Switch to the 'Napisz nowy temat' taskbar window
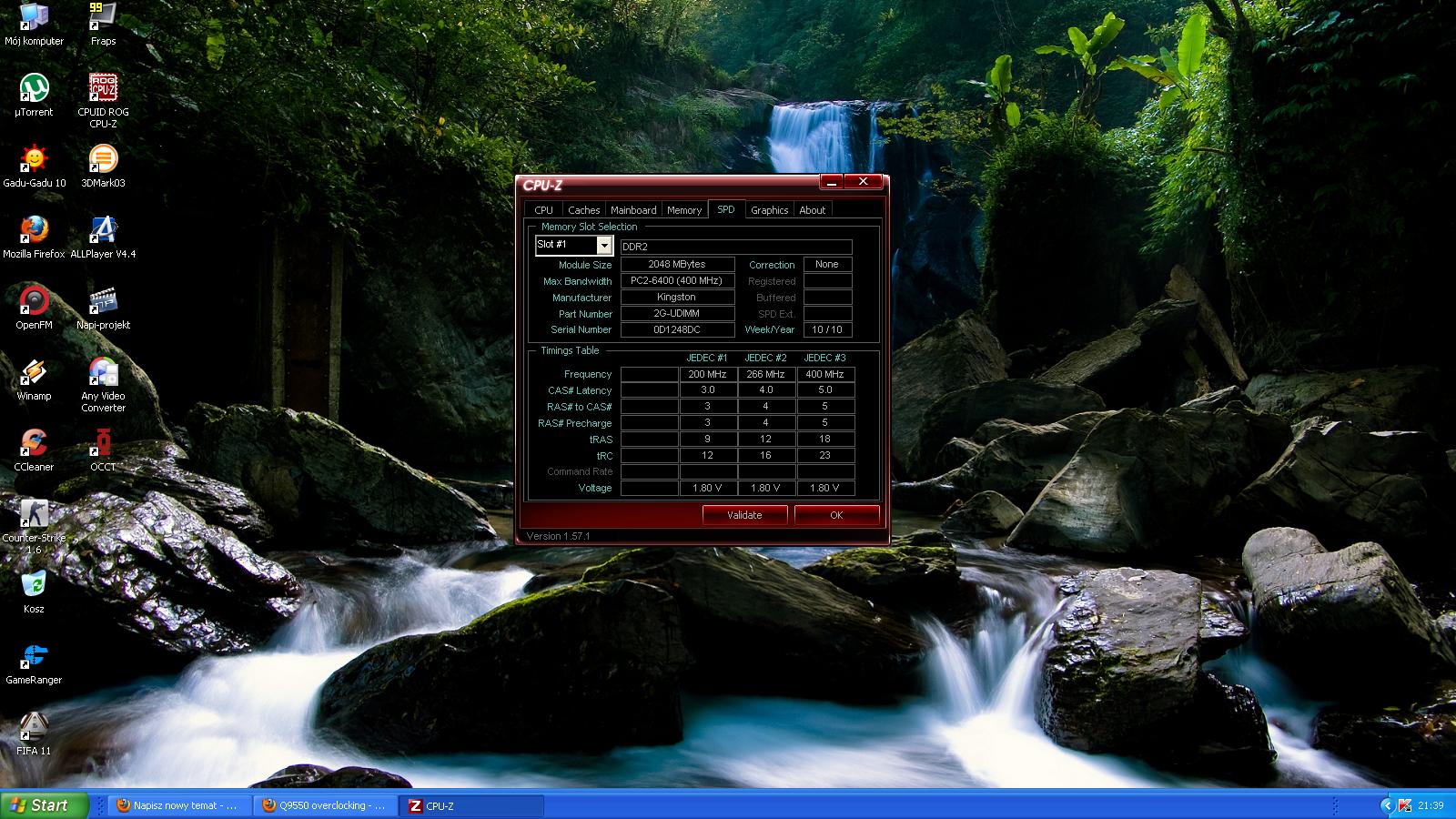The image size is (1456, 819). click(x=179, y=805)
